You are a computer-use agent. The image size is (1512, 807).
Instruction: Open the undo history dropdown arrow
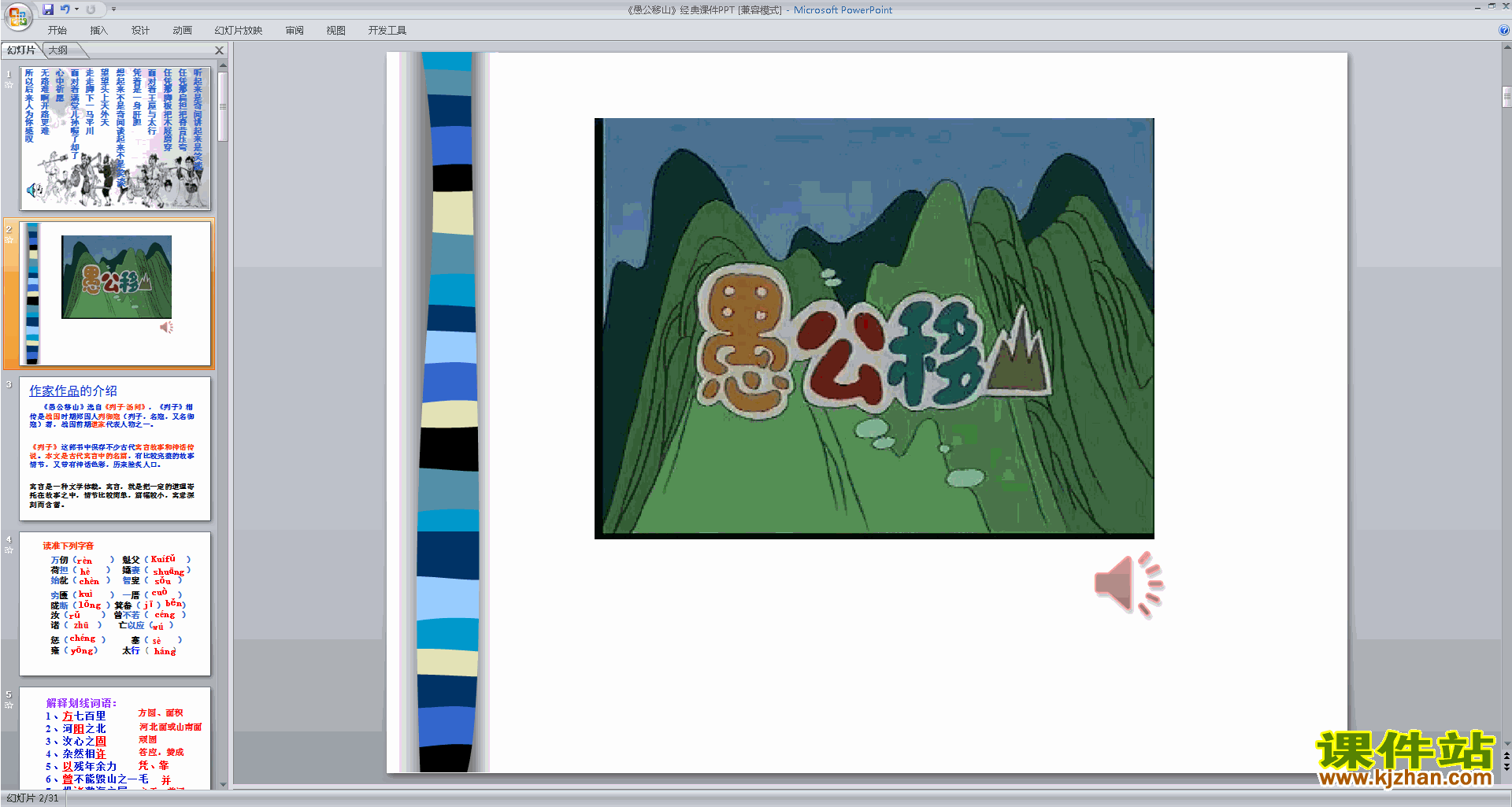[76, 9]
